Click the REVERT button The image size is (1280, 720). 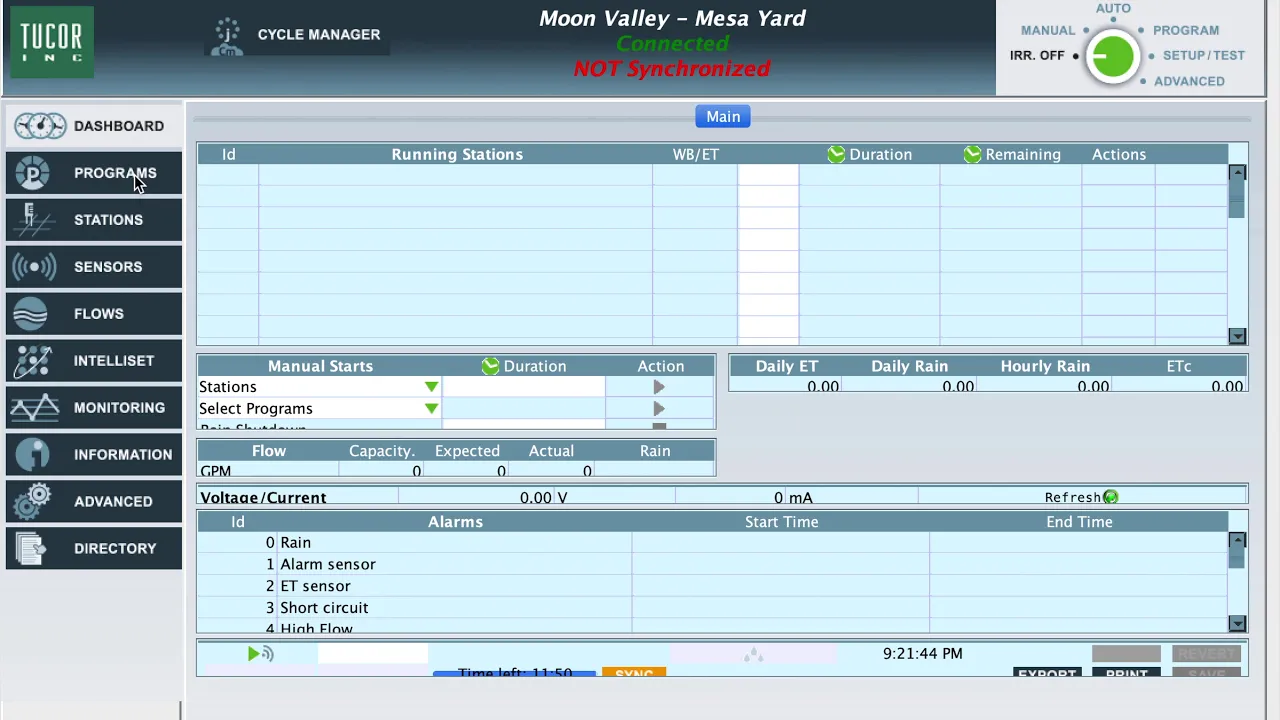click(1206, 654)
